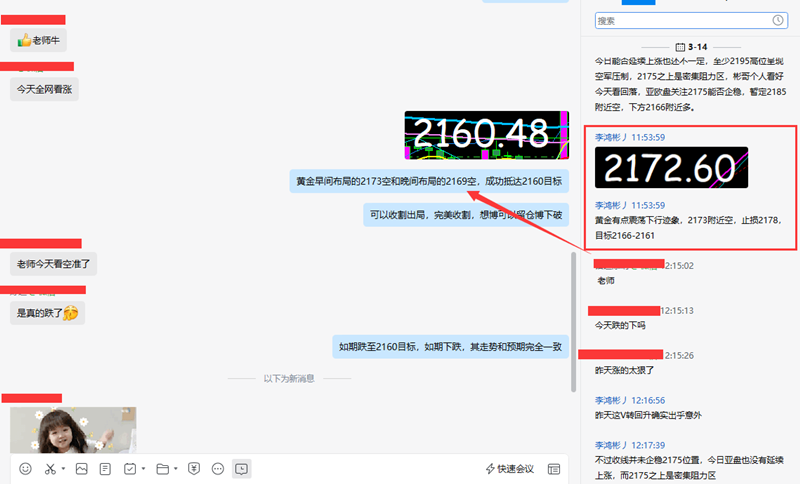Open the side panel layout icon
Image resolution: width=800 pixels, height=484 pixels.
click(554, 468)
